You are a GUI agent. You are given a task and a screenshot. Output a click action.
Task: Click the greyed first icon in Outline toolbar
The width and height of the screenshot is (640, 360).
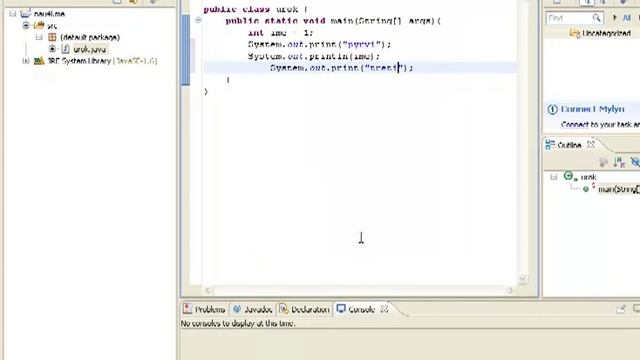[603, 162]
